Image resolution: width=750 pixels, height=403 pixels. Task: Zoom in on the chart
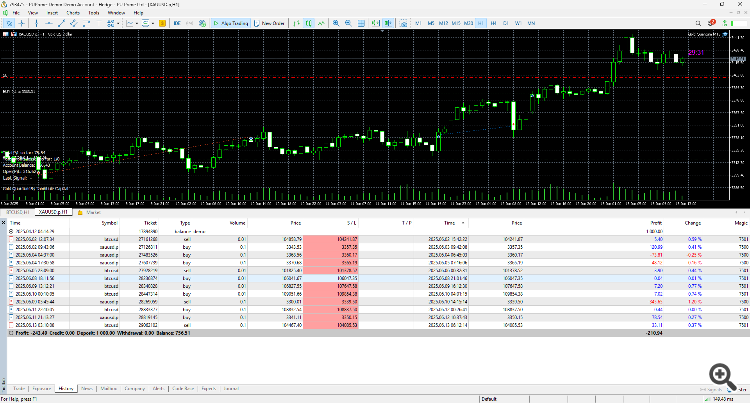pyautogui.click(x=336, y=23)
